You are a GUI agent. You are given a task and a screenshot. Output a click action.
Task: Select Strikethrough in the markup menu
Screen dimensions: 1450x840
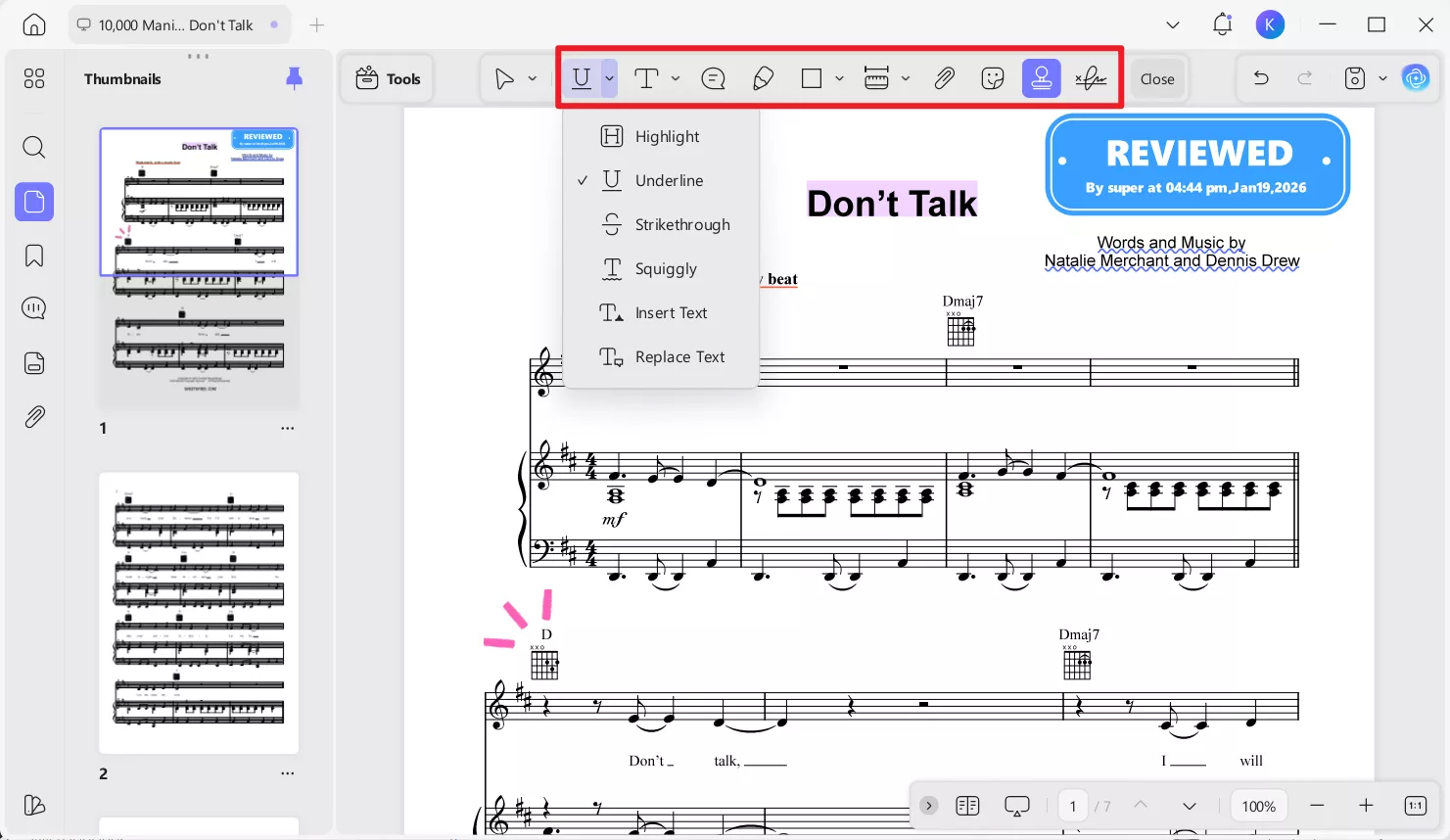tap(681, 224)
